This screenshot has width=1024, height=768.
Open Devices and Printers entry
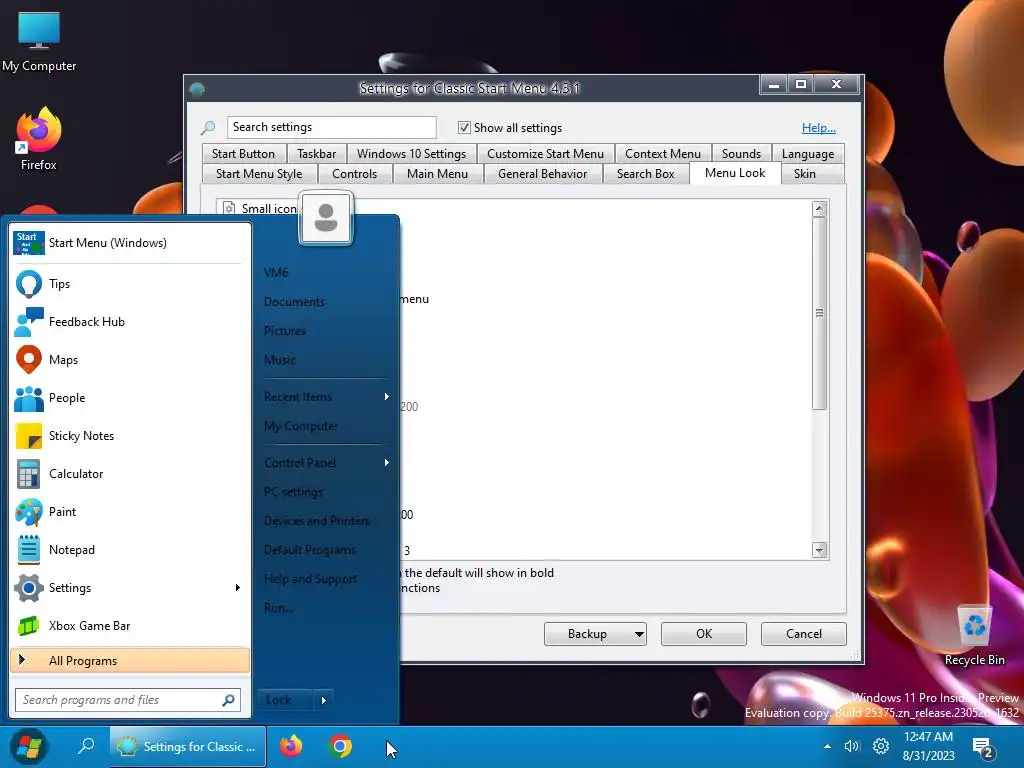click(x=317, y=520)
